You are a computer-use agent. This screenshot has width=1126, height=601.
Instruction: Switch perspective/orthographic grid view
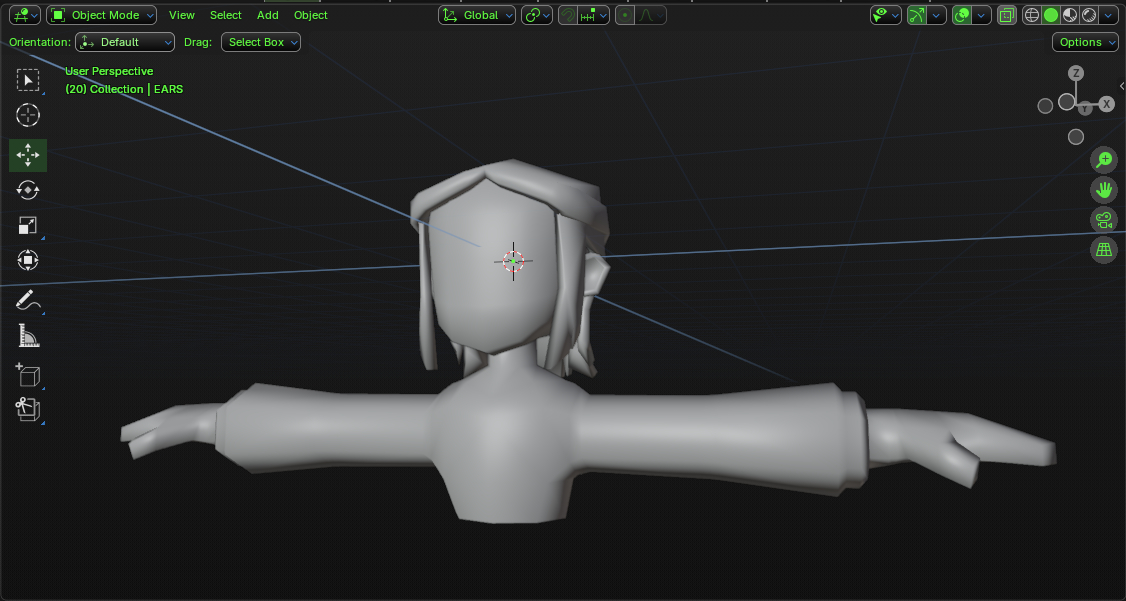coord(1104,250)
